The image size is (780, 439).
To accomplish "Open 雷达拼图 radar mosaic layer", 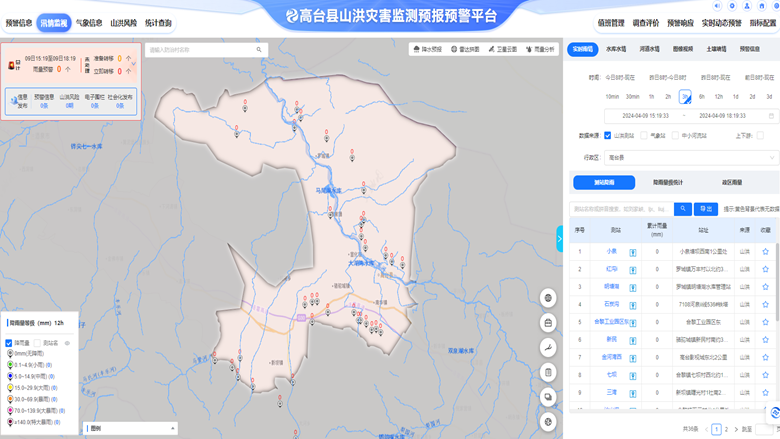I will (x=466, y=48).
